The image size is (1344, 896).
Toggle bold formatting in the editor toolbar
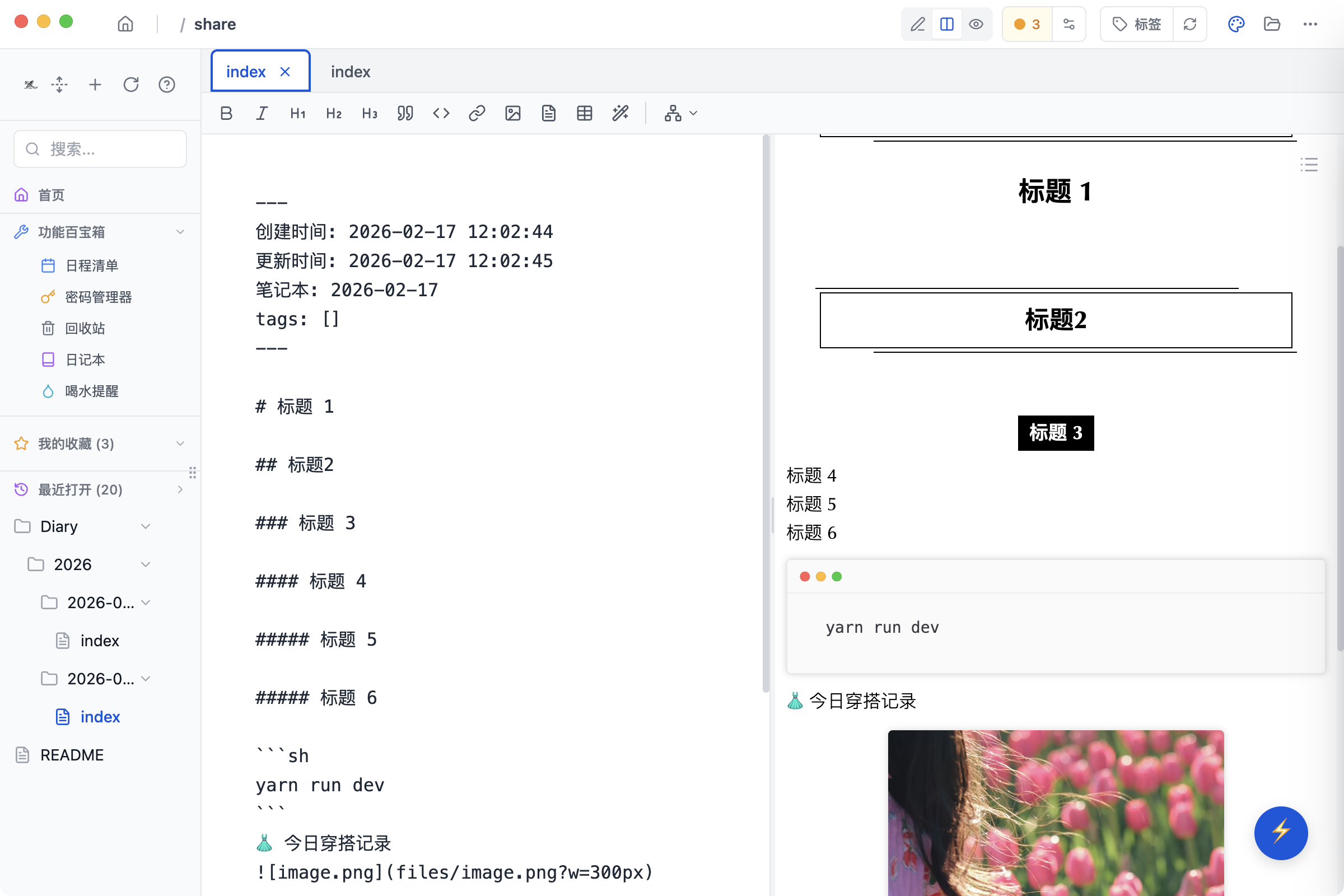coord(226,113)
